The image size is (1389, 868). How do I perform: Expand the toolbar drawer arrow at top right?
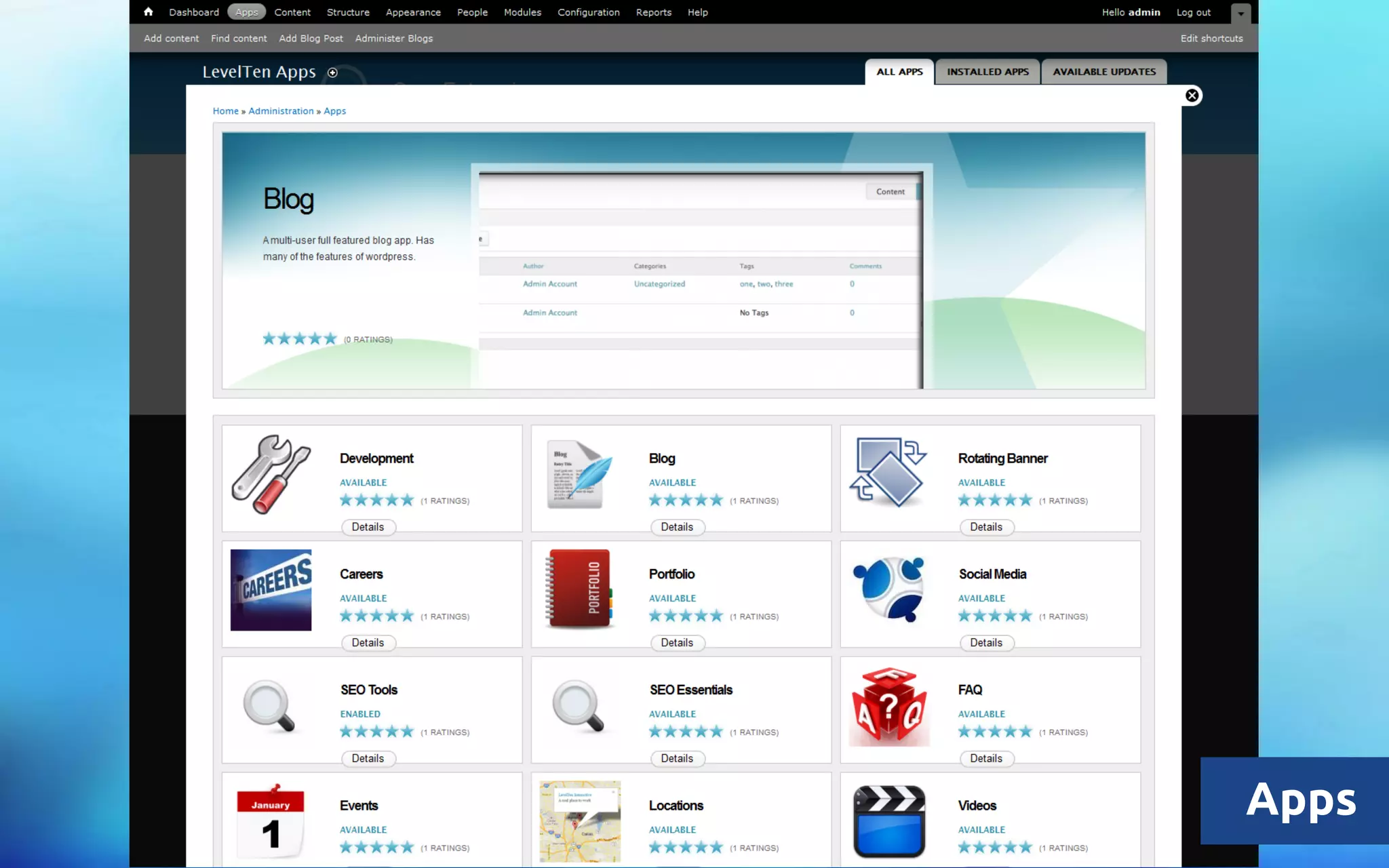(1240, 13)
